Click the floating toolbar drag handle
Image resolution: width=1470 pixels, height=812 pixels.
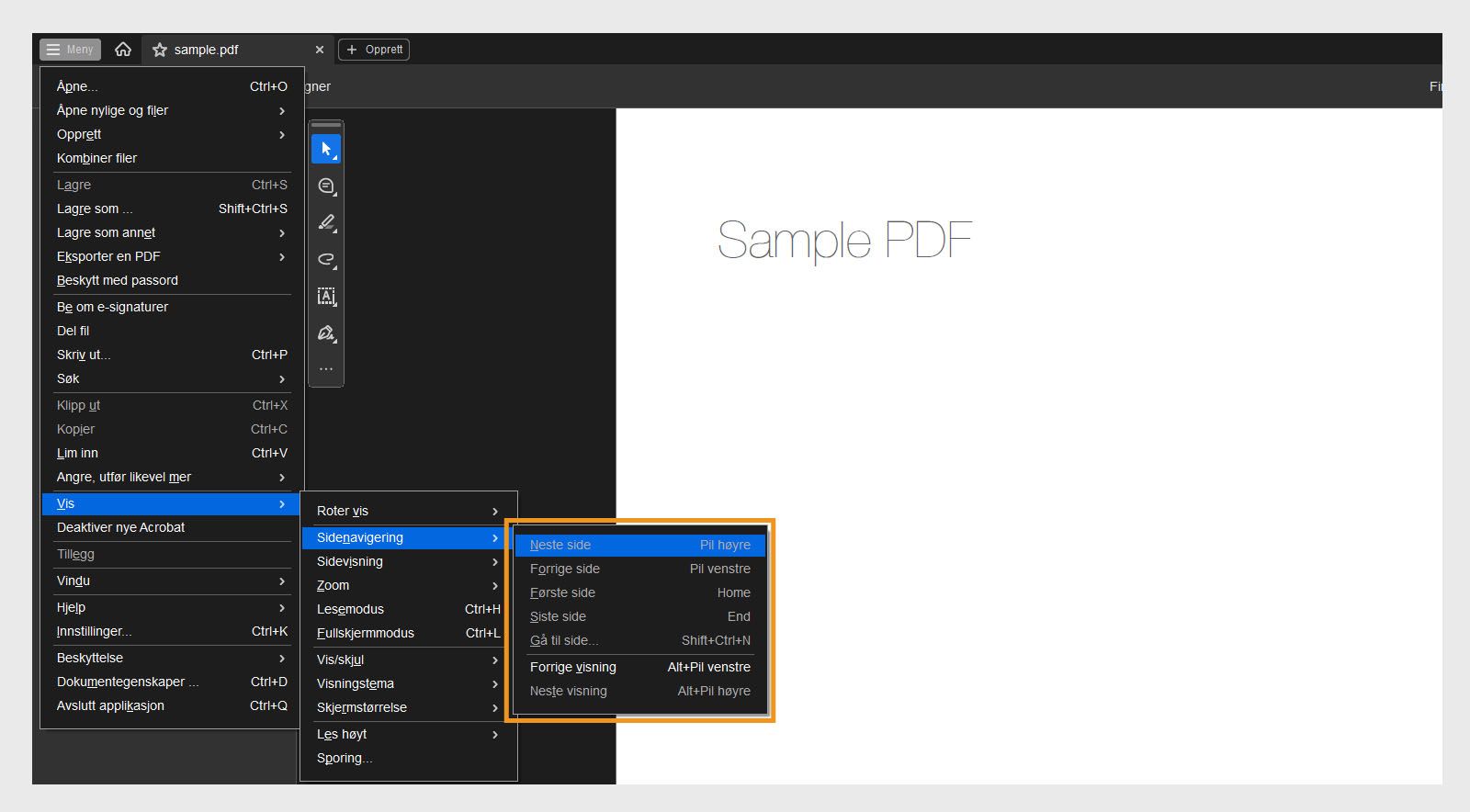pyautogui.click(x=326, y=125)
